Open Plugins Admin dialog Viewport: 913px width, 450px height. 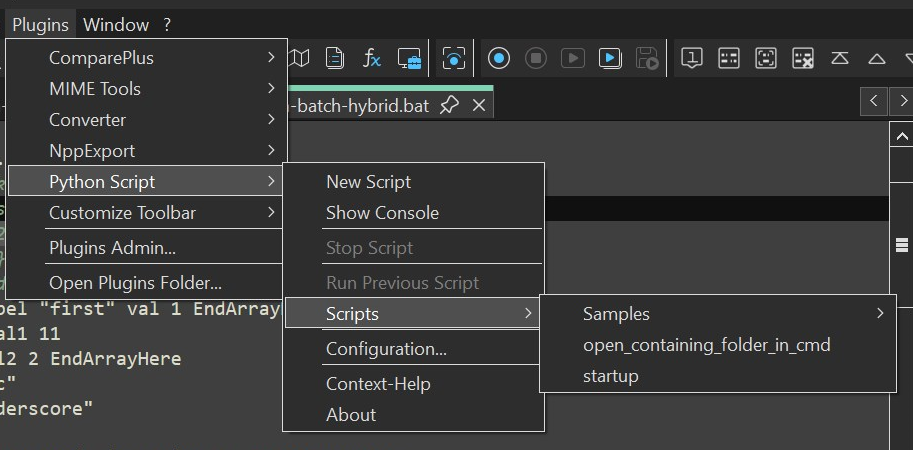pyautogui.click(x=112, y=248)
